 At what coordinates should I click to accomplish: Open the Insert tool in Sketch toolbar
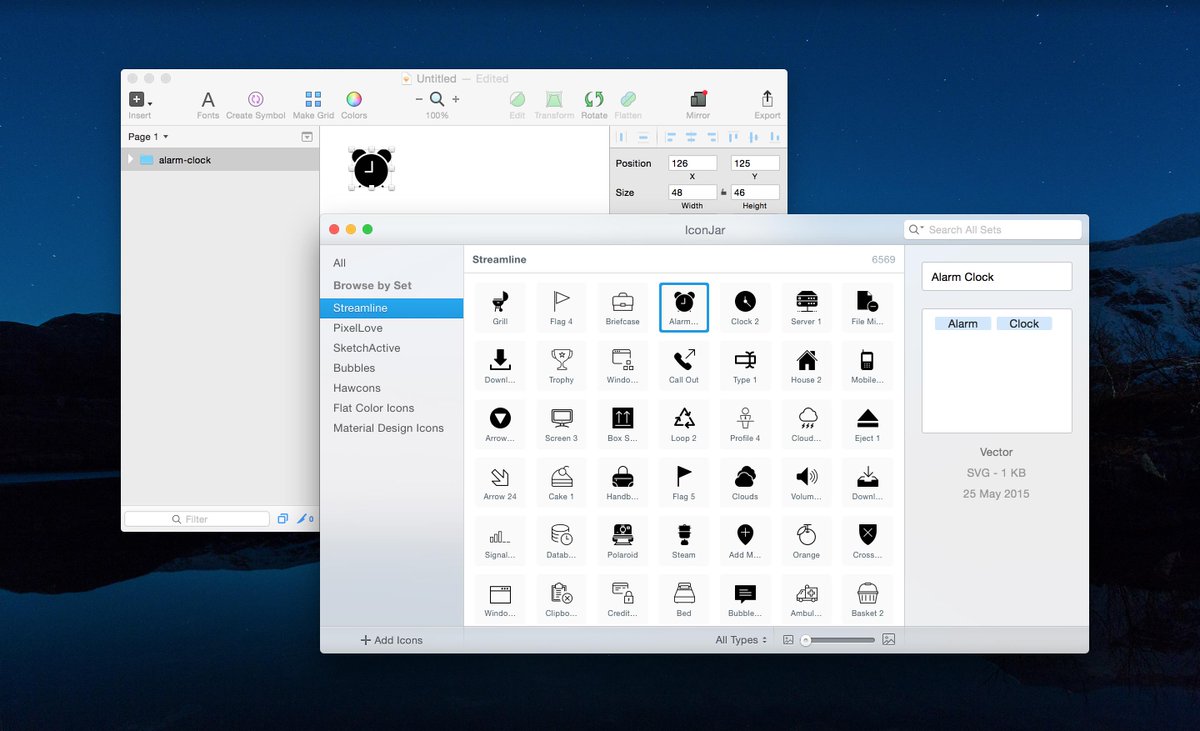[x=140, y=104]
